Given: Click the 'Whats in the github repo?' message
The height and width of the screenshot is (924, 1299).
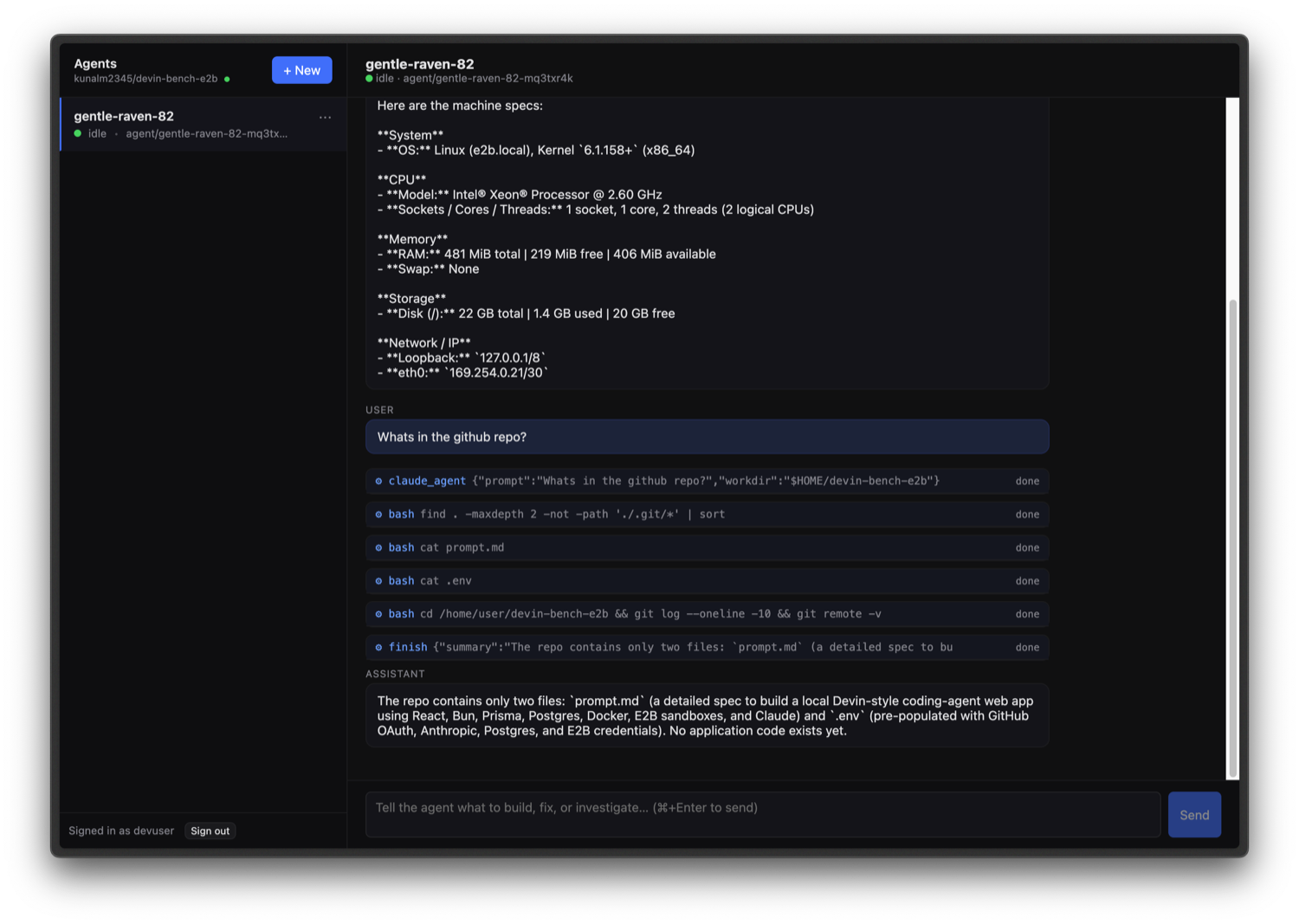Looking at the screenshot, I should (707, 436).
